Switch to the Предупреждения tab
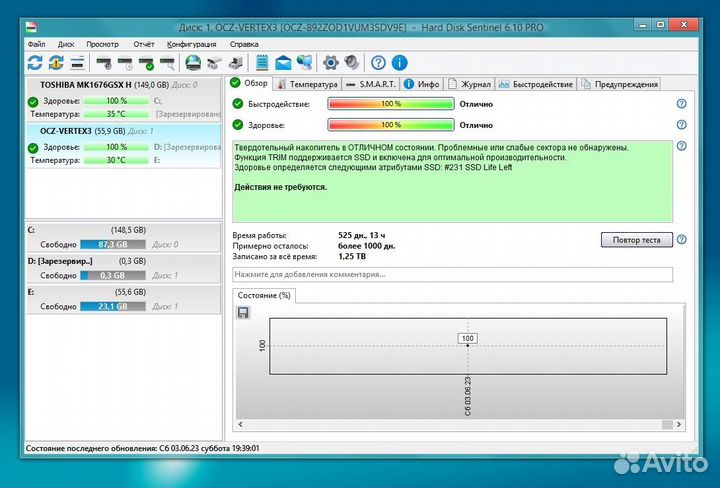This screenshot has height=488, width=720. point(619,84)
